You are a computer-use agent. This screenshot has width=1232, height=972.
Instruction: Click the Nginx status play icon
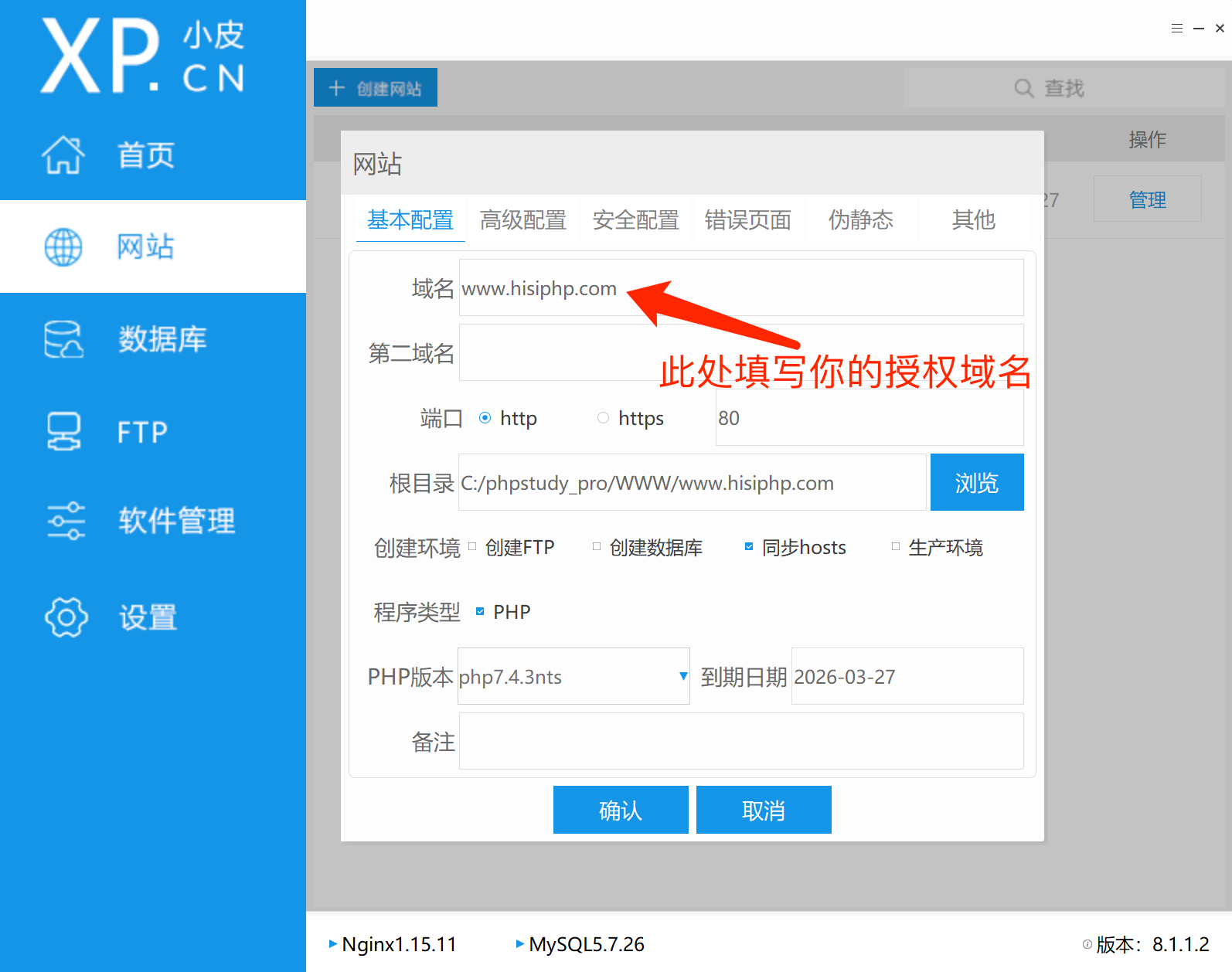[333, 943]
